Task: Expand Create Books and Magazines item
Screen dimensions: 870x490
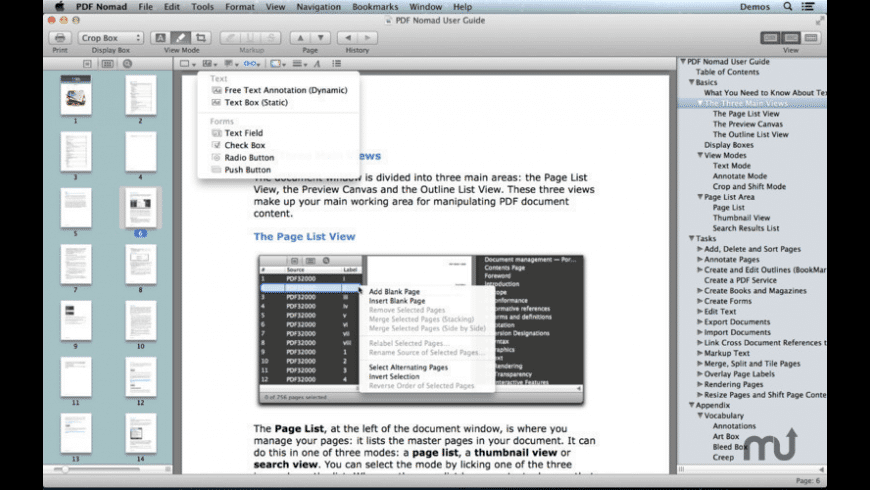Action: pos(700,290)
